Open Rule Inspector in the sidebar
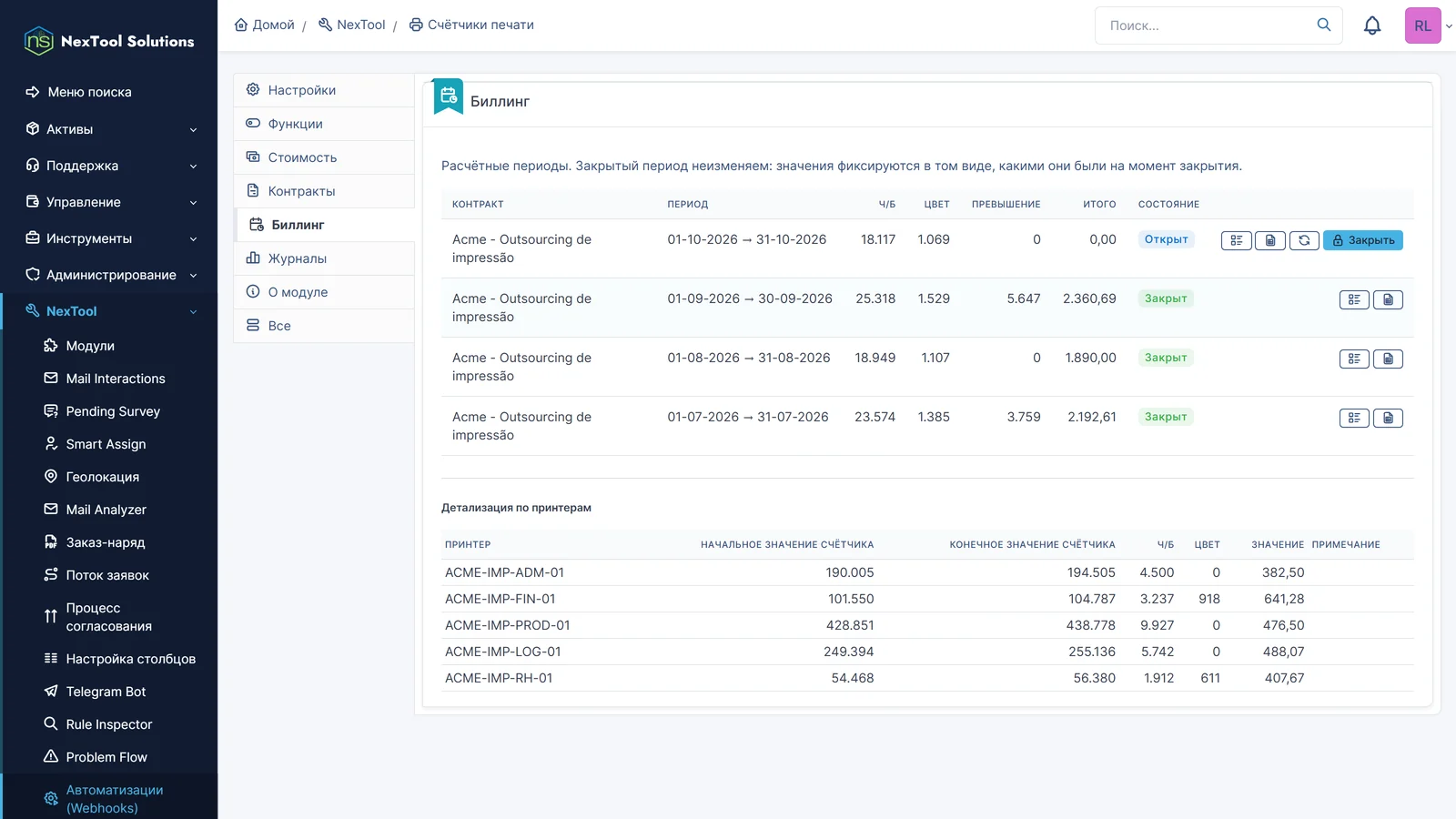 (108, 724)
